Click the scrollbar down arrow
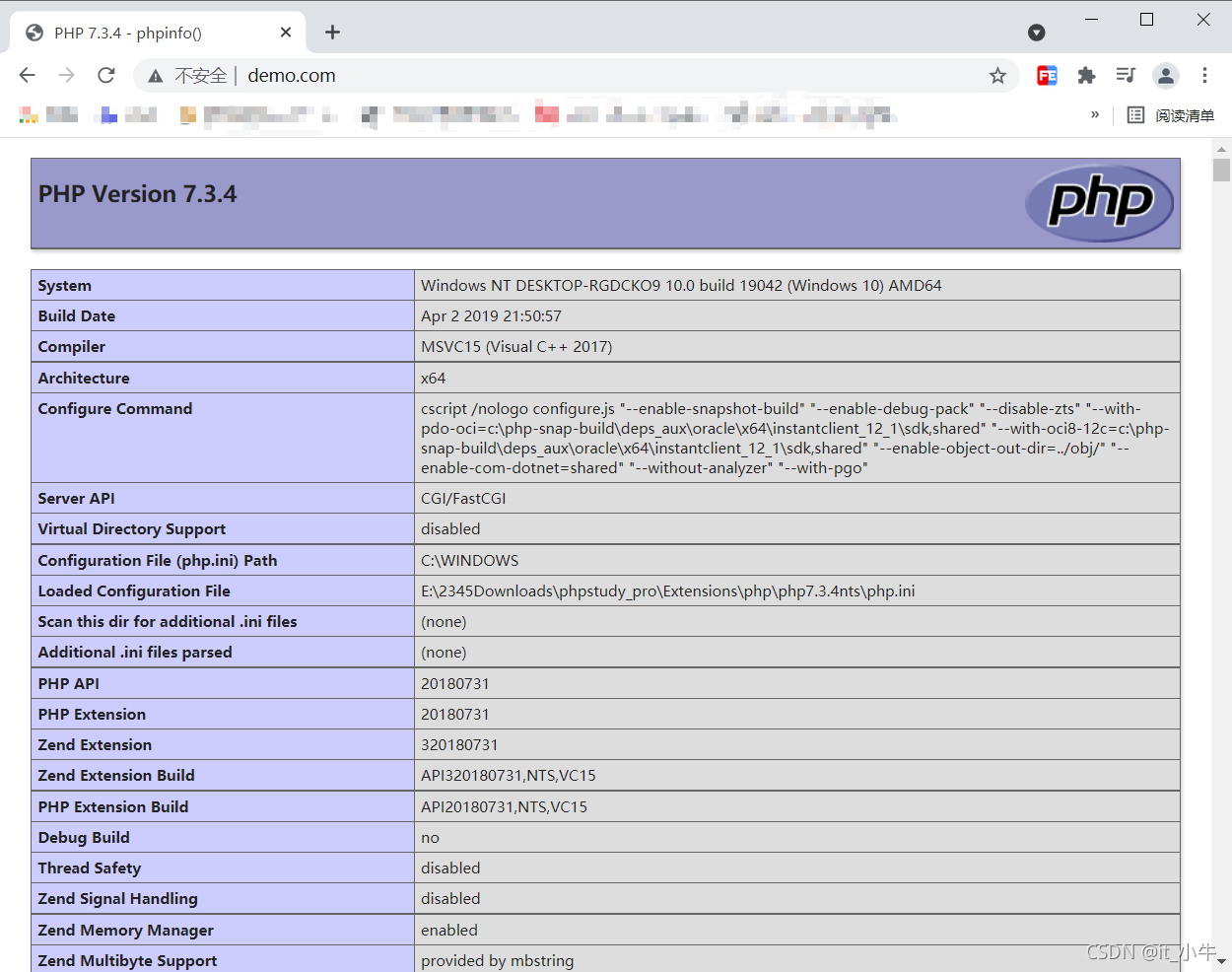The image size is (1232, 972). pos(1221,960)
